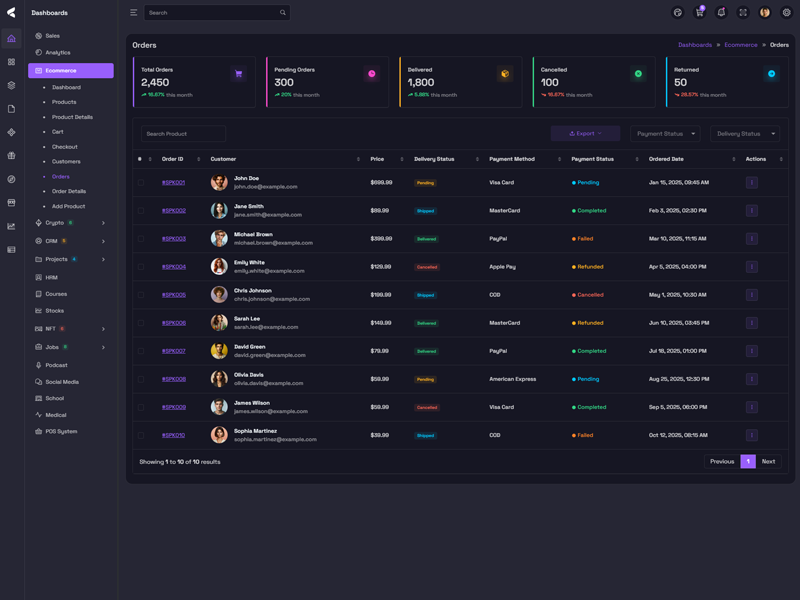This screenshot has height=600, width=800.
Task: Tick the checkbox for order #SPK001
Action: tap(141, 183)
